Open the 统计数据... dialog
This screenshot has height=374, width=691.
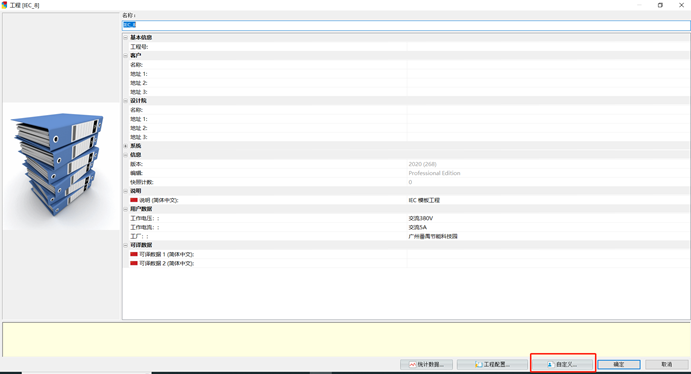426,364
